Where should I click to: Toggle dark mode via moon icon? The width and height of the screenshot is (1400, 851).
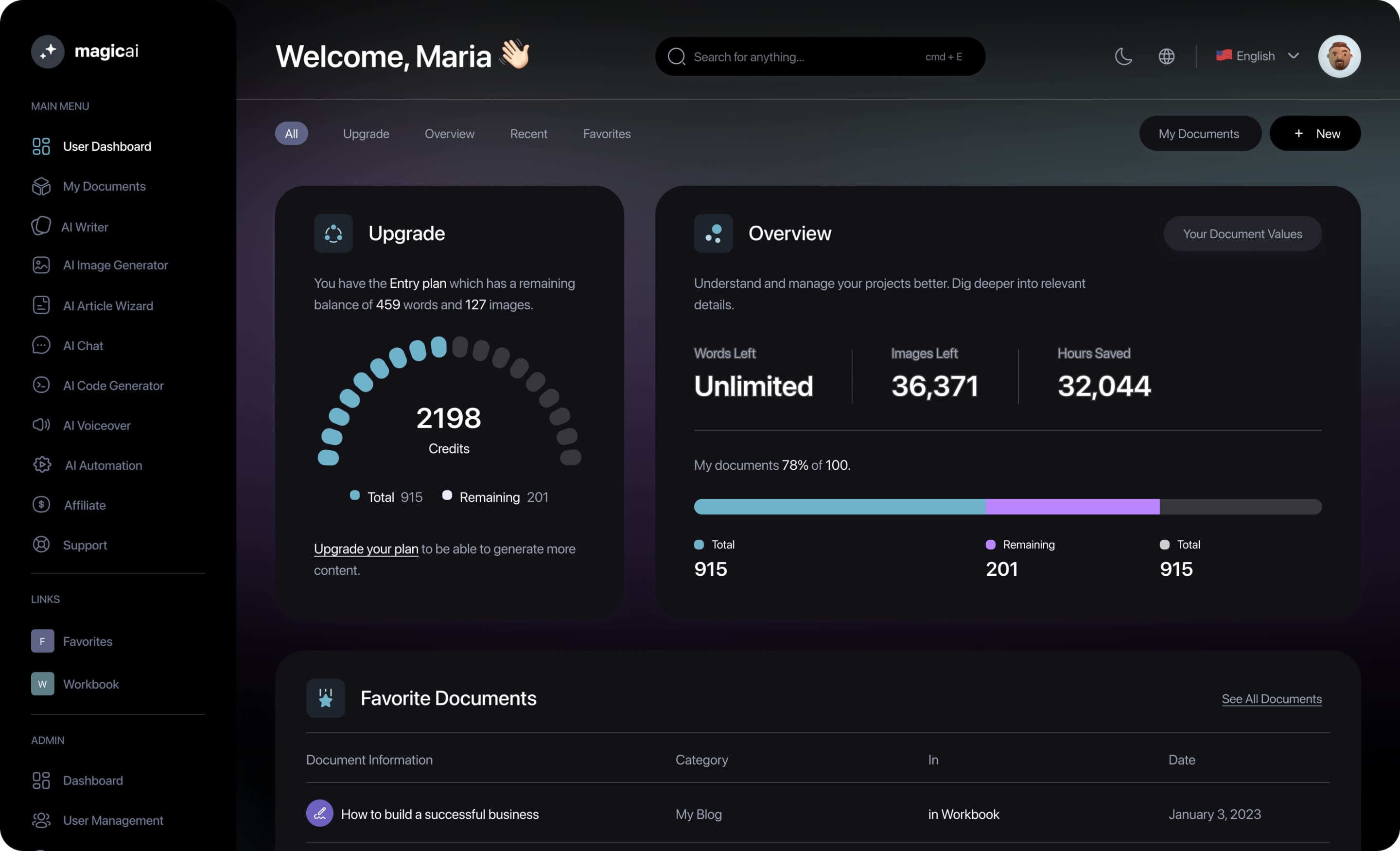(x=1123, y=56)
